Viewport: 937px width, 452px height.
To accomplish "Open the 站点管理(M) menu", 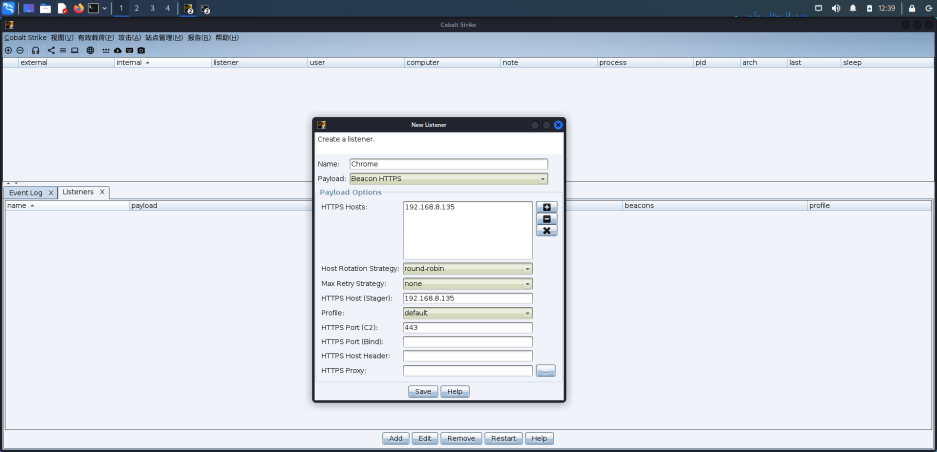I will [164, 38].
